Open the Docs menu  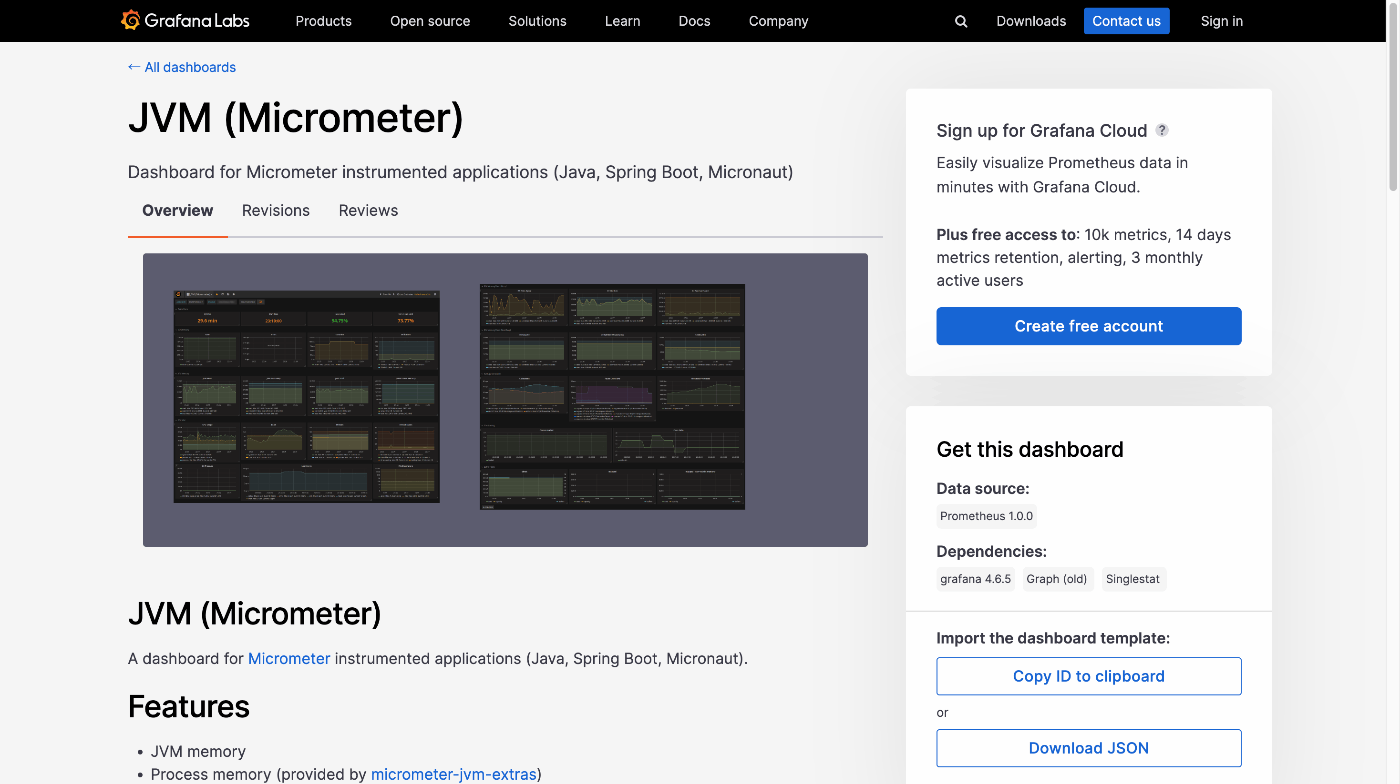pyautogui.click(x=694, y=21)
